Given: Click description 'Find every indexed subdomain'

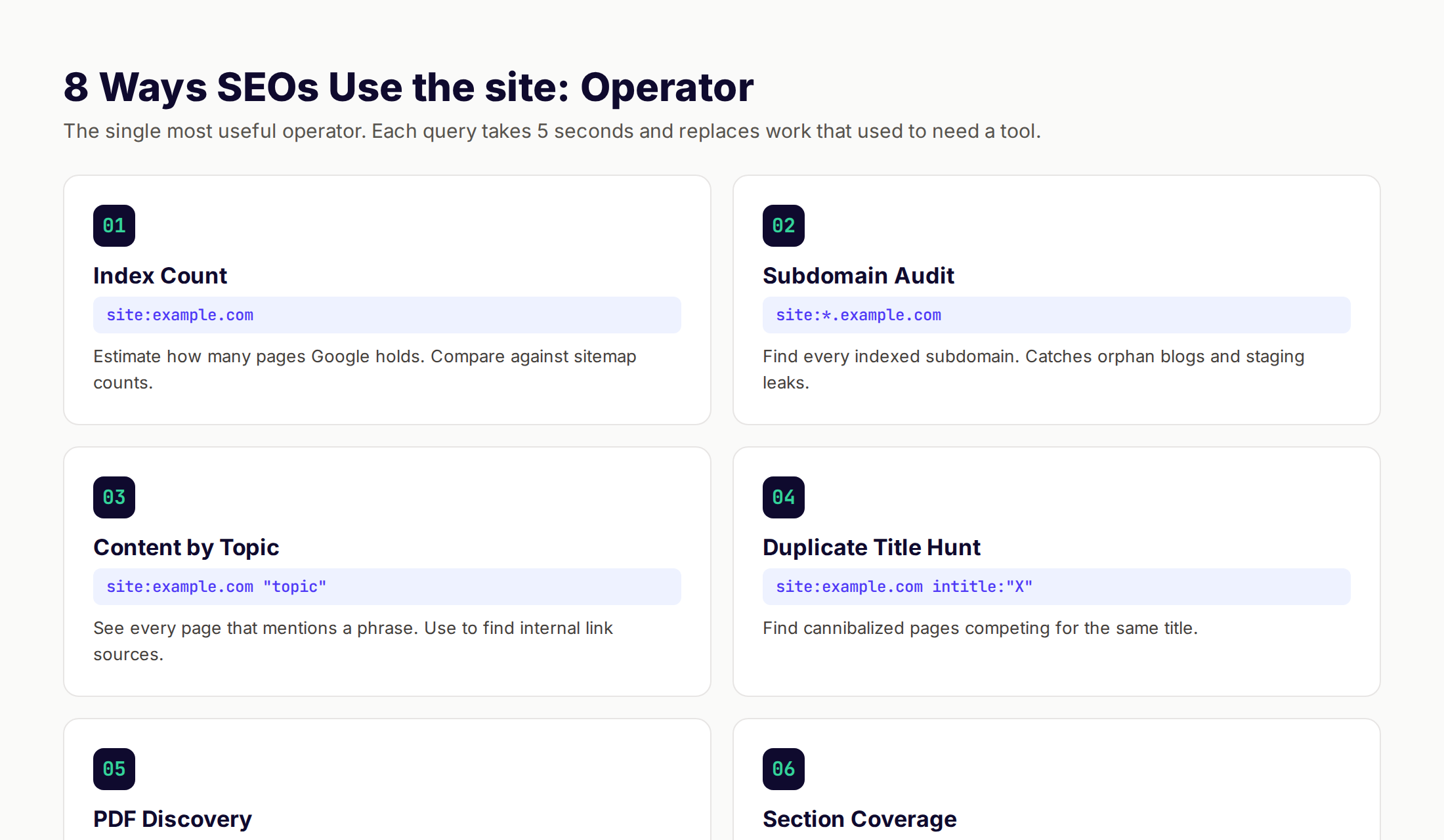Looking at the screenshot, I should pyautogui.click(x=1033, y=369).
